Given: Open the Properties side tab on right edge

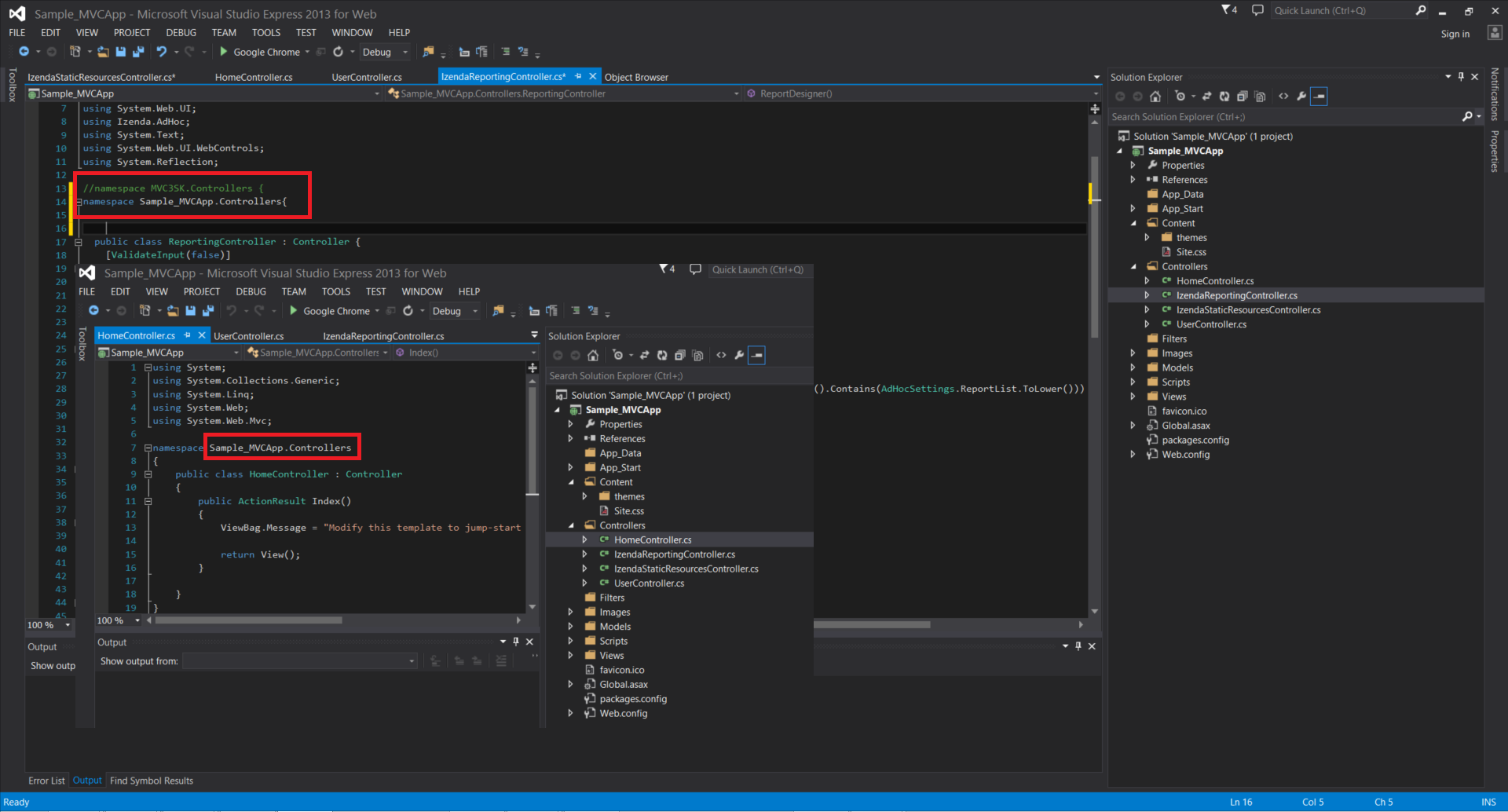Looking at the screenshot, I should coord(1495,151).
